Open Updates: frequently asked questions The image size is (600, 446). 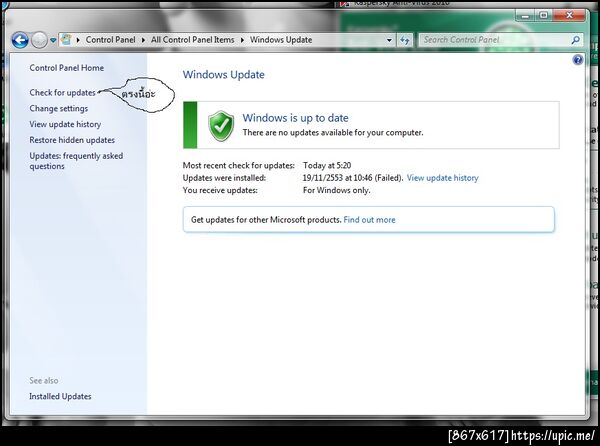(x=76, y=161)
